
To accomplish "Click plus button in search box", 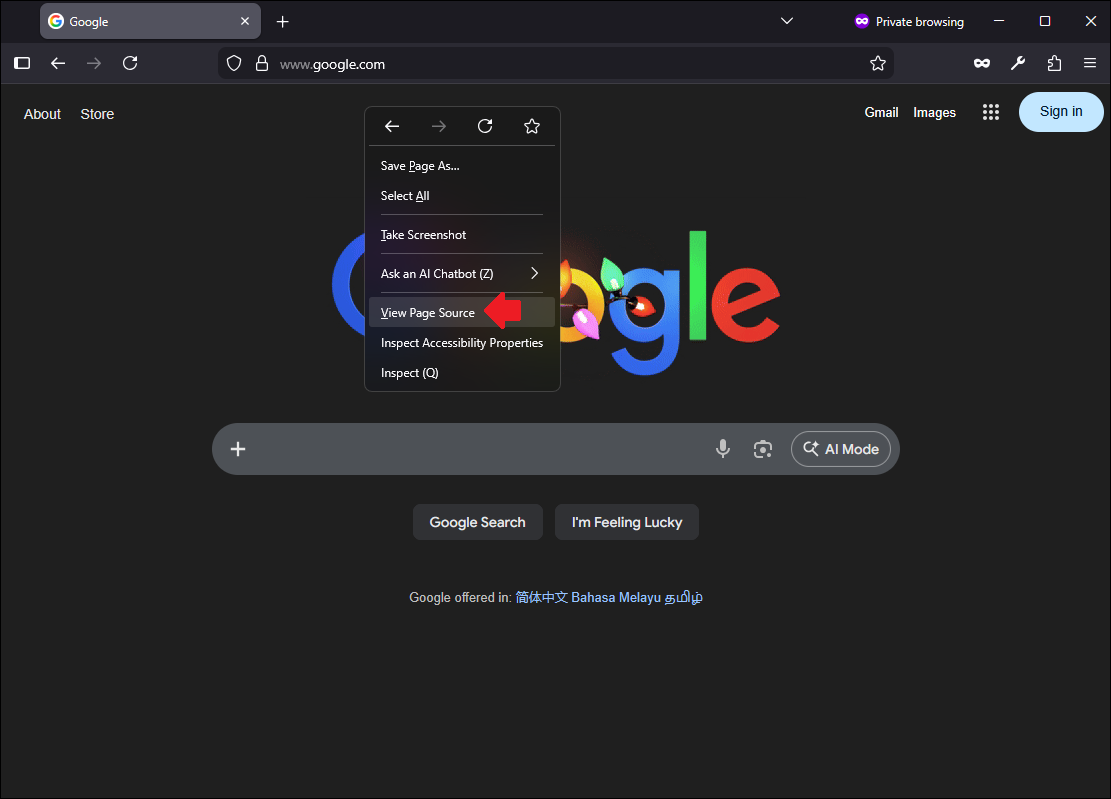I will [238, 449].
